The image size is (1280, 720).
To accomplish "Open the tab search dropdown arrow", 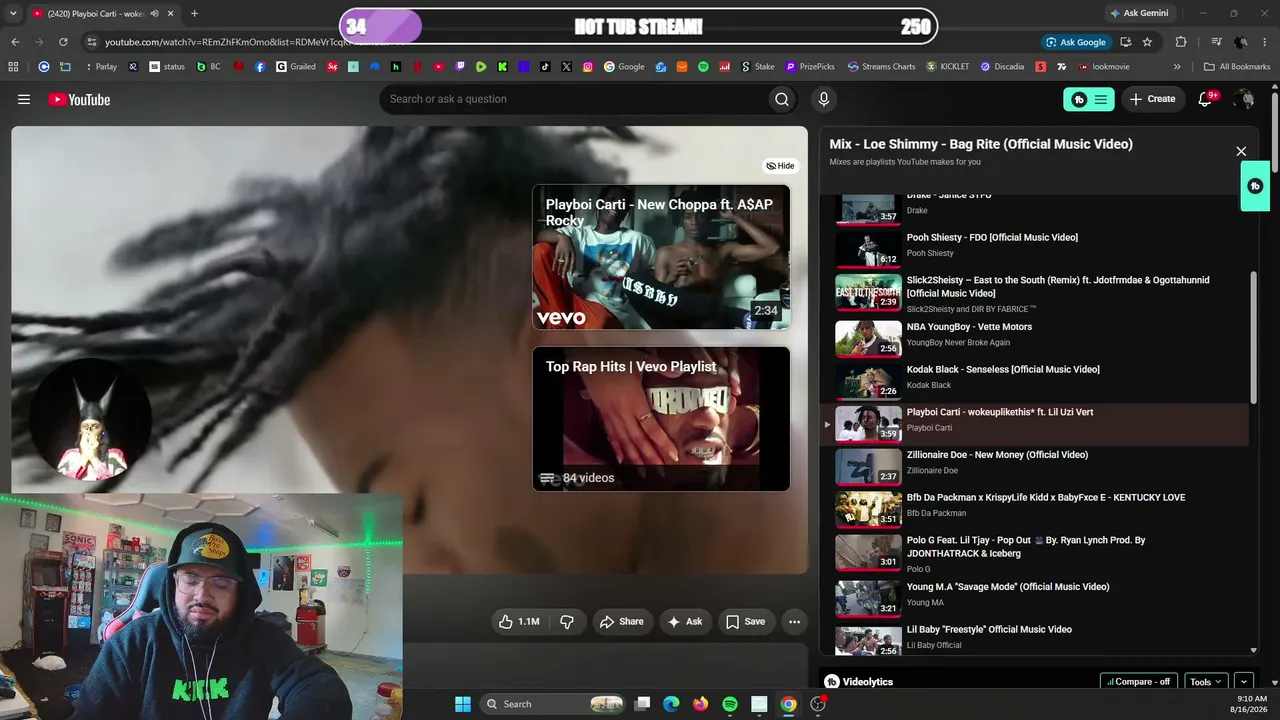I will point(13,14).
